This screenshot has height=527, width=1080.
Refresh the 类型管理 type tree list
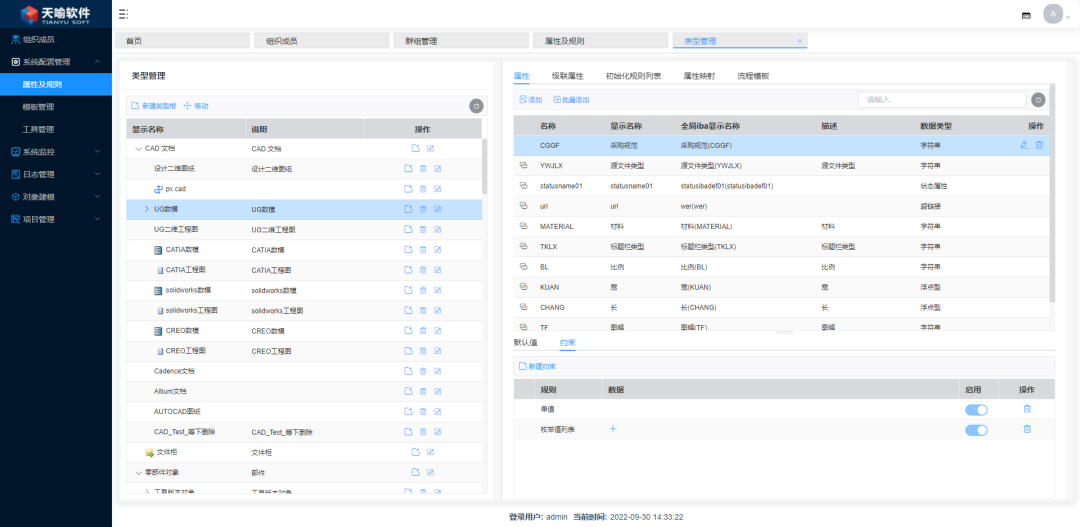(x=476, y=106)
